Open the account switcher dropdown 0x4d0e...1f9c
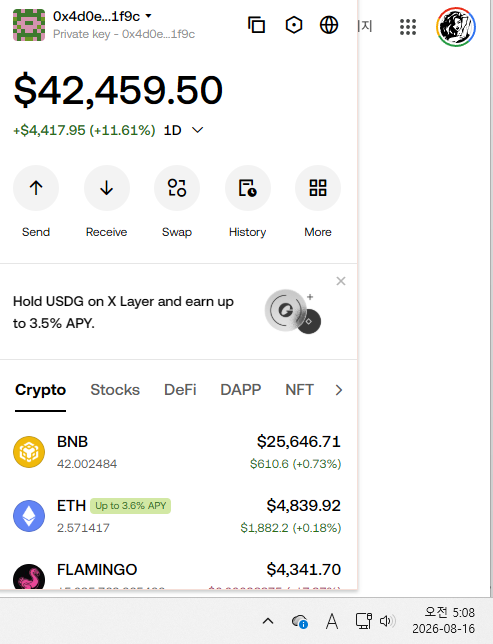This screenshot has width=493, height=644. [x=102, y=16]
